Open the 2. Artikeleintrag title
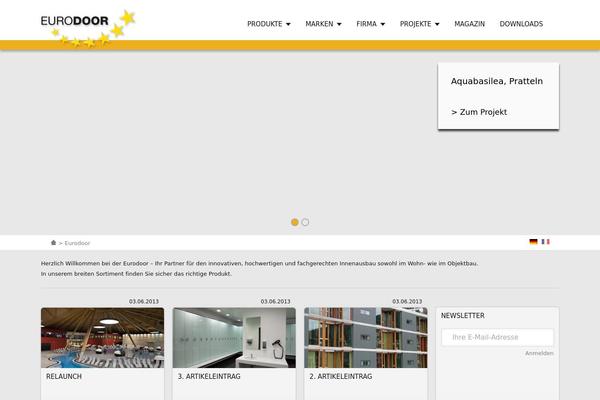The image size is (600, 400). pyautogui.click(x=341, y=376)
